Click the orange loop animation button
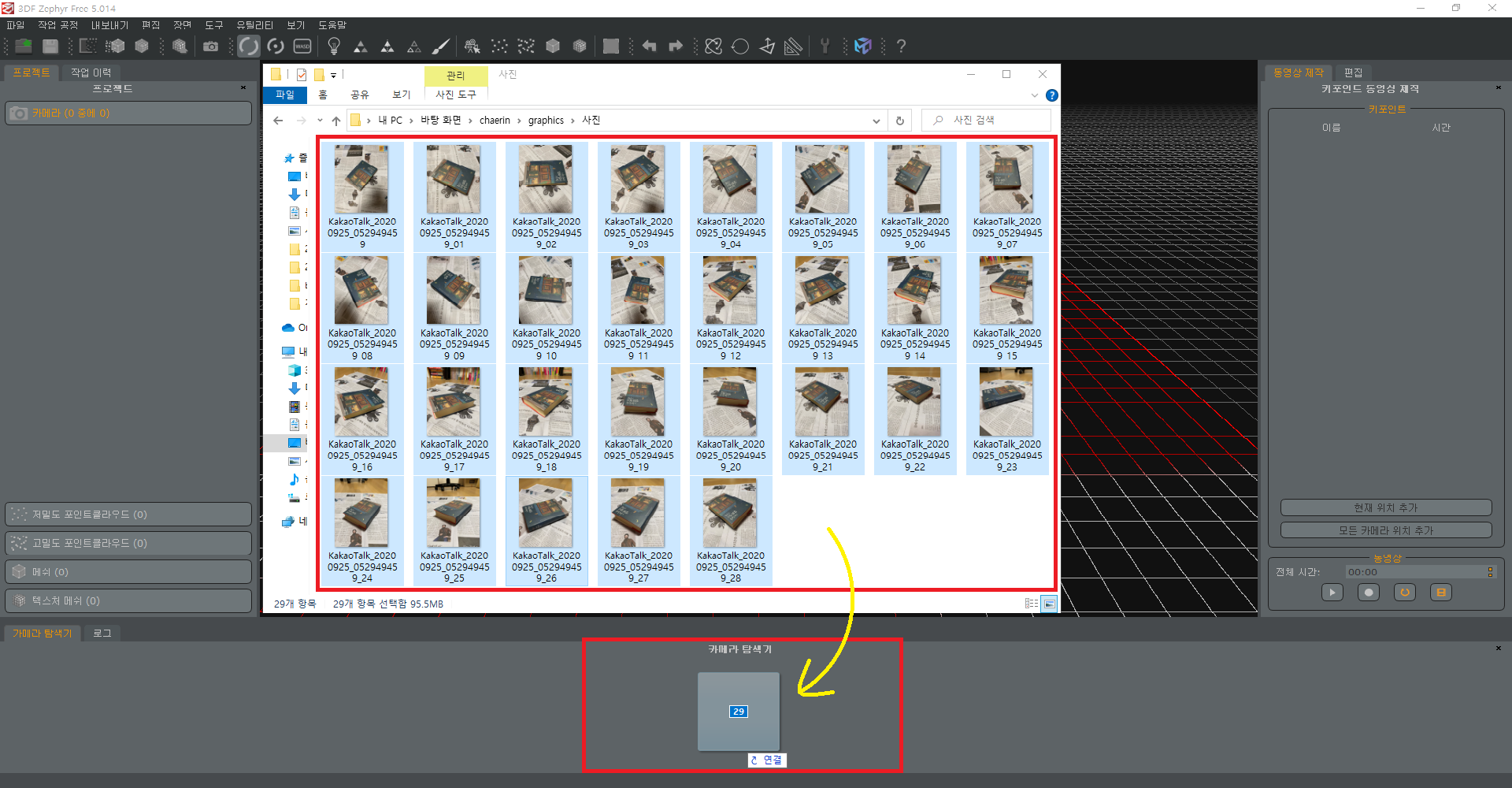1512x788 pixels. coord(1405,593)
